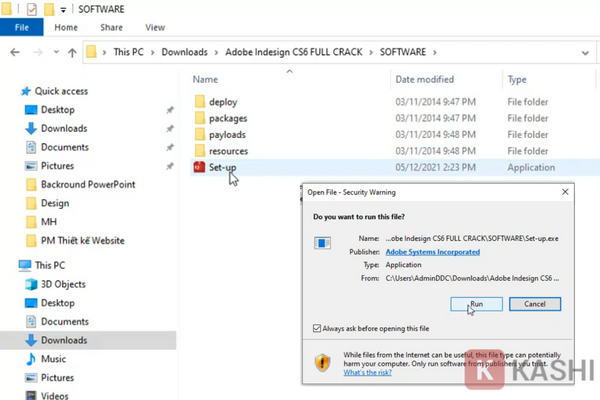Select Music under This PC
Image resolution: width=600 pixels, height=400 pixels.
click(x=53, y=359)
